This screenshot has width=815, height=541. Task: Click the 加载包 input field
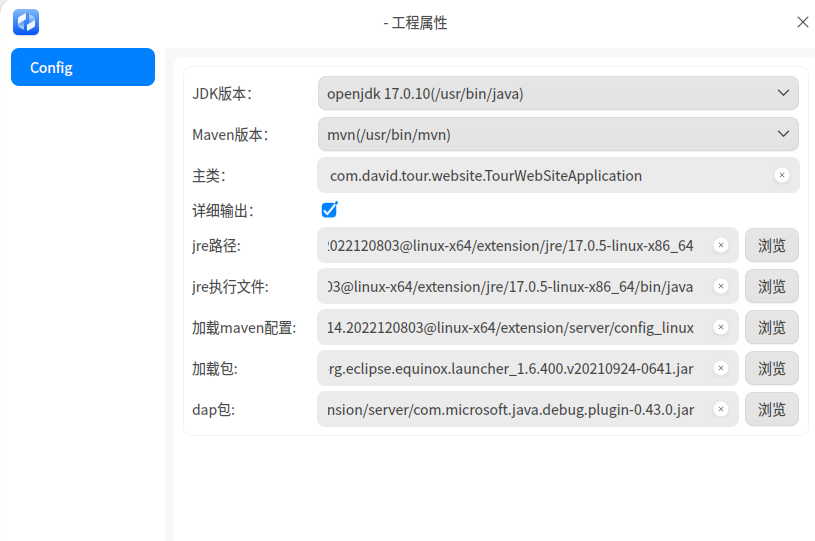pos(528,368)
